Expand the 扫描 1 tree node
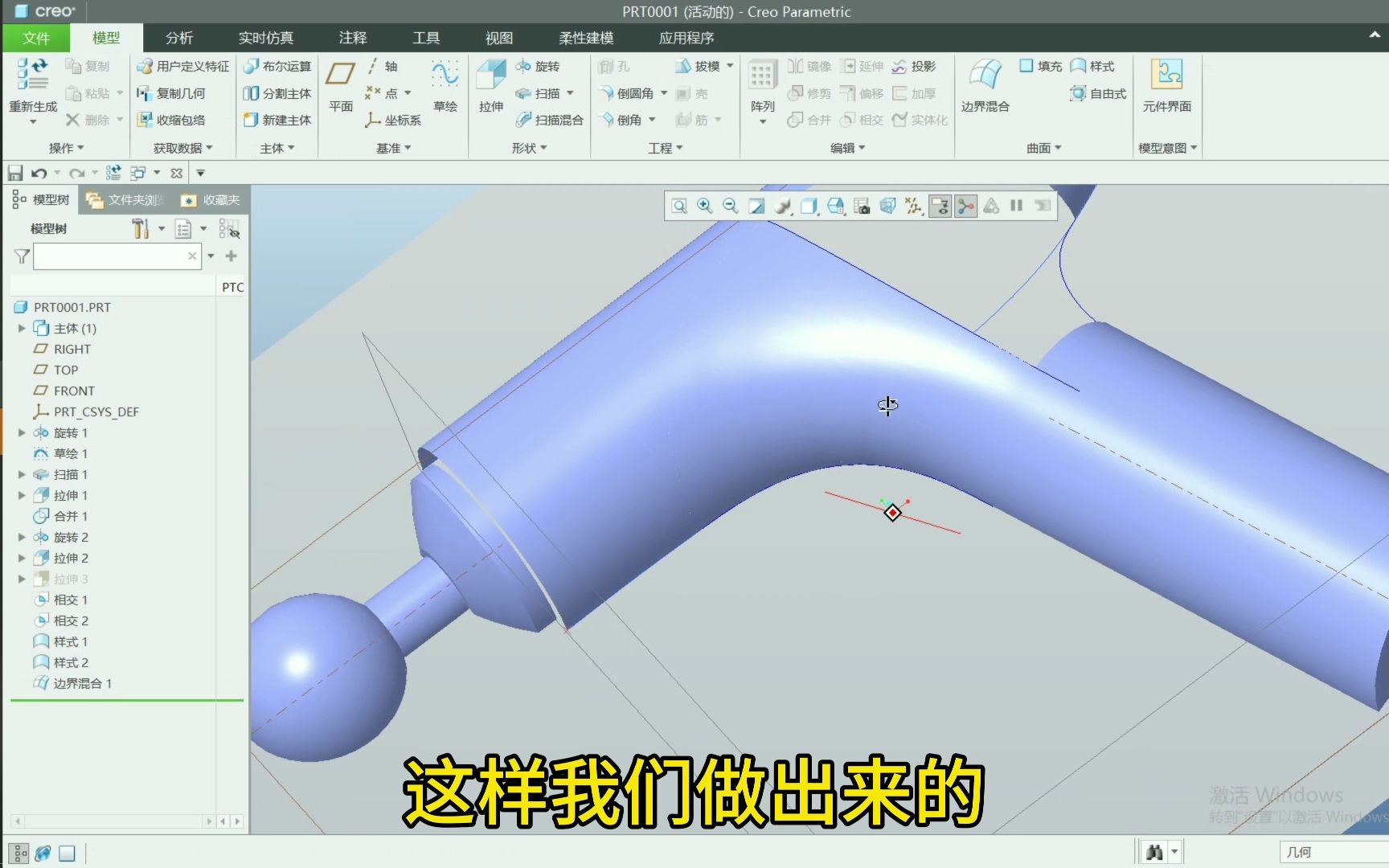This screenshot has height=868, width=1389. 22,474
